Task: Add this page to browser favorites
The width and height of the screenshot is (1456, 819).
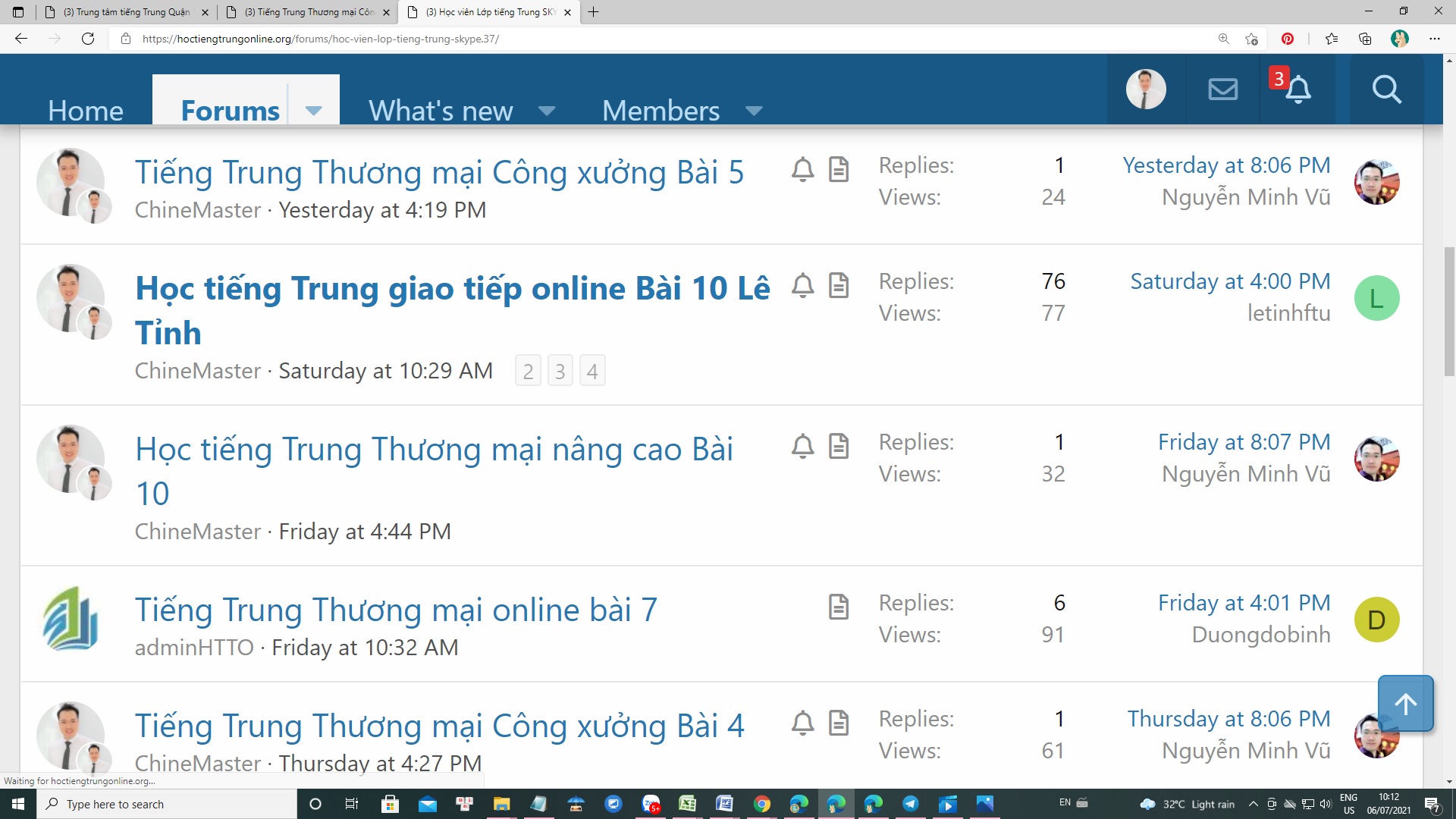Action: click(x=1251, y=39)
